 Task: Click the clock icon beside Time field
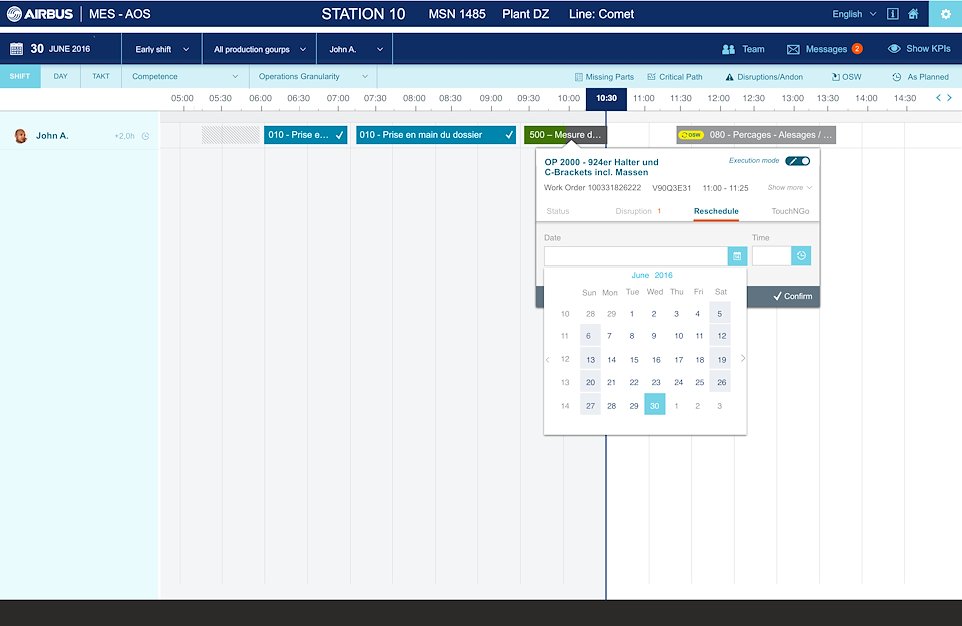[x=801, y=256]
